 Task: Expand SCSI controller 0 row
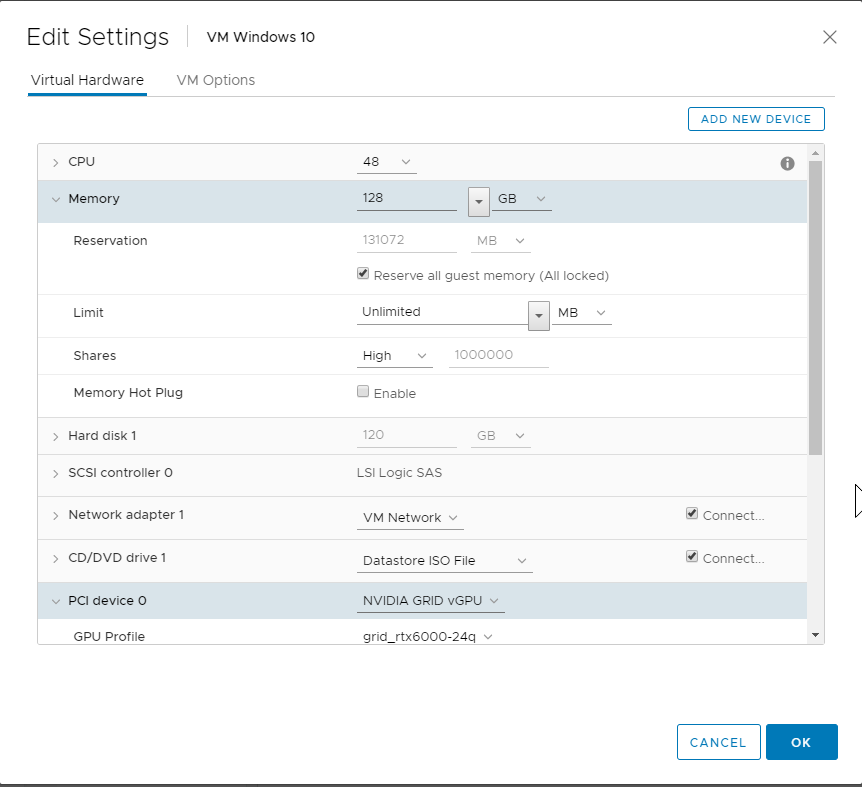[56, 473]
